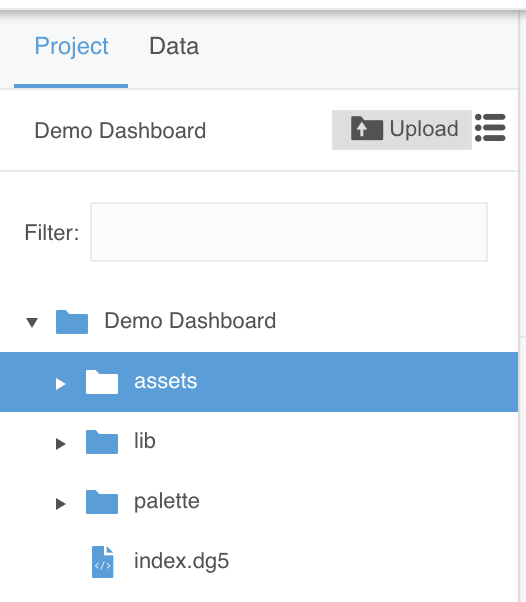Expand the assets folder arrow

click(x=61, y=384)
